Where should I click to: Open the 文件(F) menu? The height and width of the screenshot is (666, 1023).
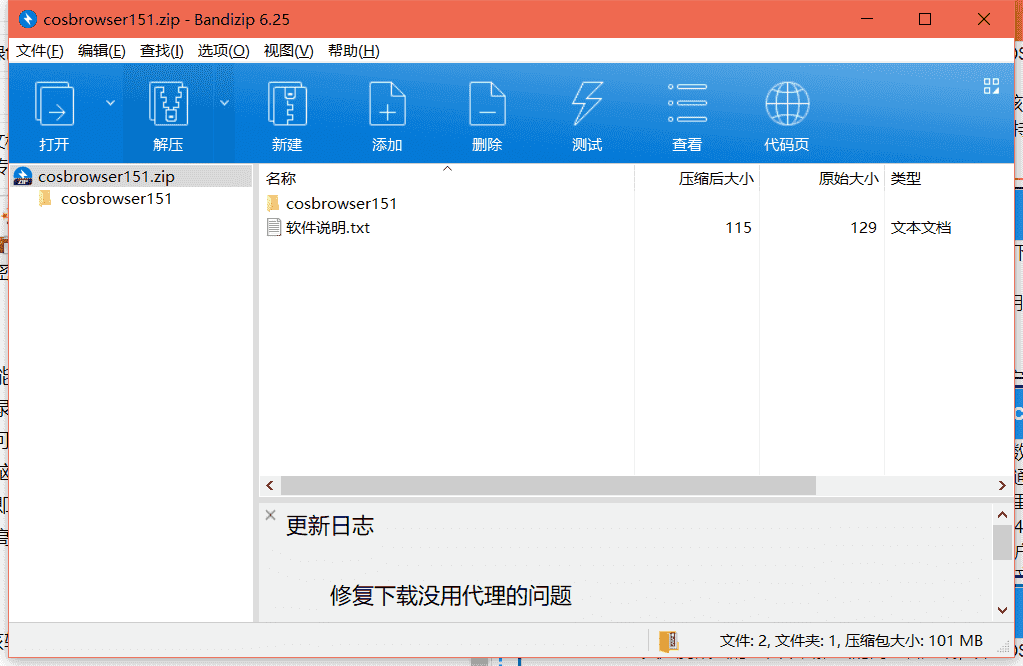(x=40, y=51)
